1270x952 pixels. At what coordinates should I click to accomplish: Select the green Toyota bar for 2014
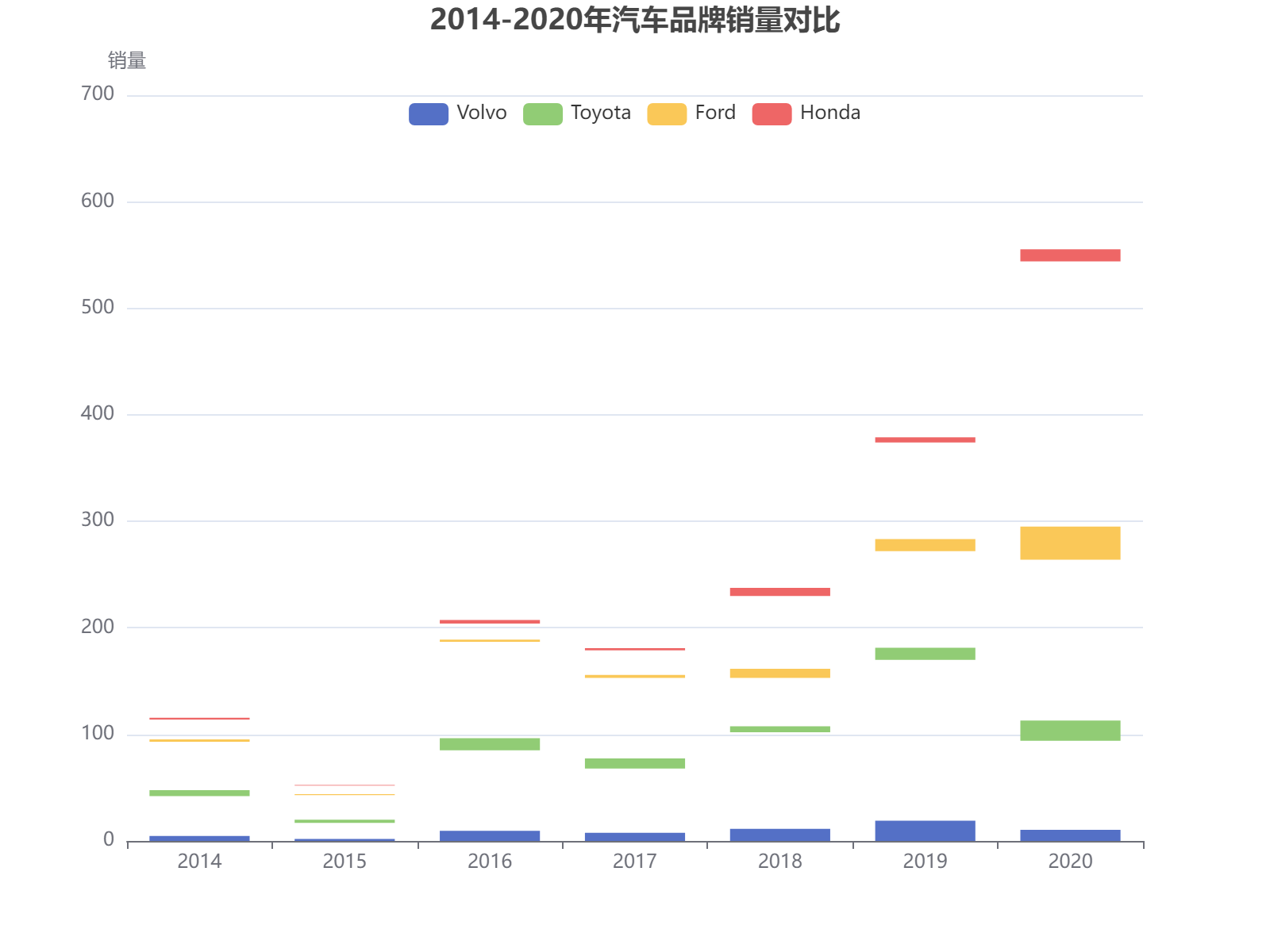(x=199, y=793)
